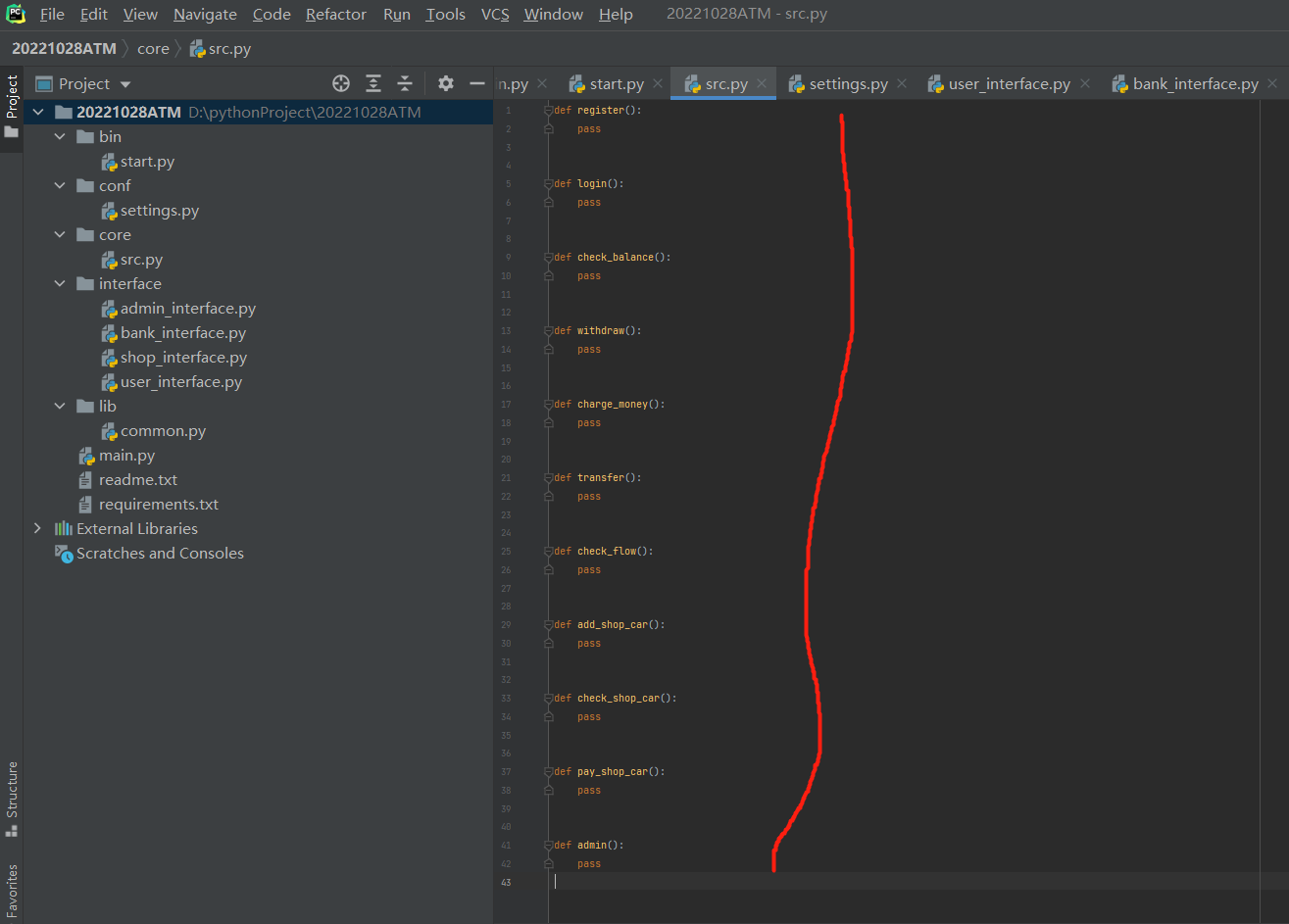Click the locate/select opened file target icon
The image size is (1289, 924).
(x=341, y=83)
